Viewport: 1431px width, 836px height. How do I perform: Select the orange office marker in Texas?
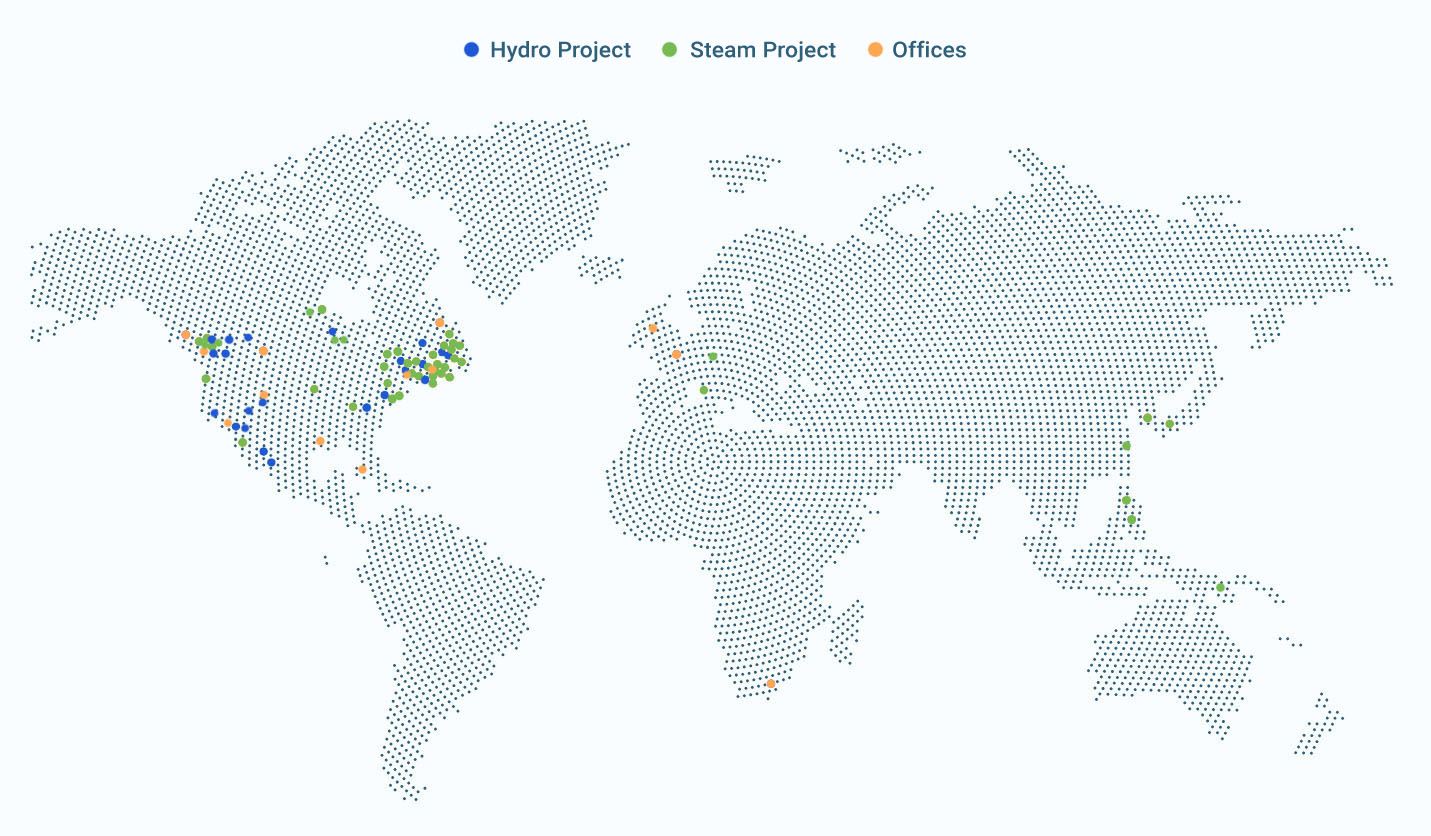click(x=320, y=441)
